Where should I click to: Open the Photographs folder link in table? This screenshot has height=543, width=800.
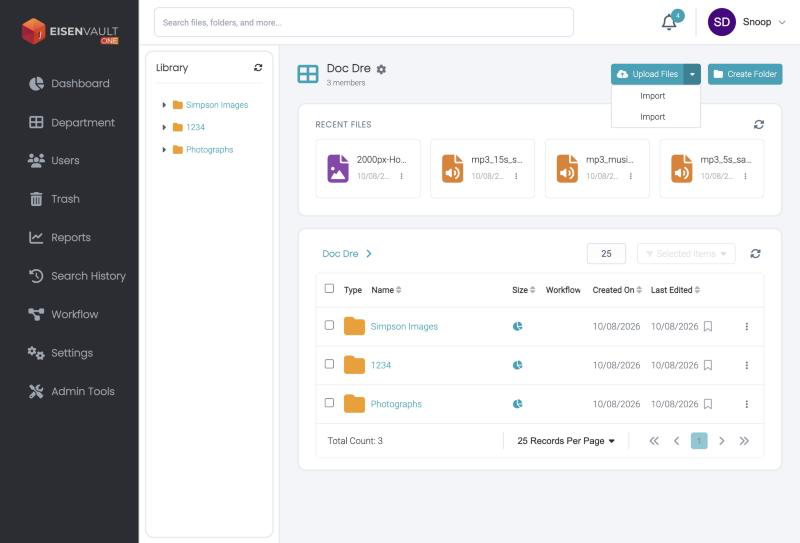coord(396,404)
